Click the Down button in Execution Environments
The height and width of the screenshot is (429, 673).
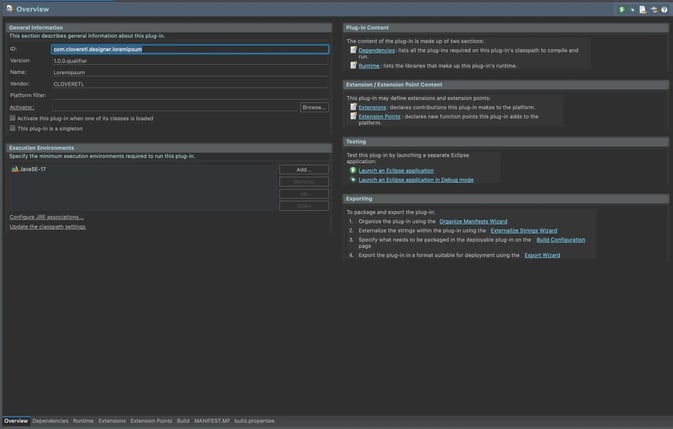(x=304, y=206)
